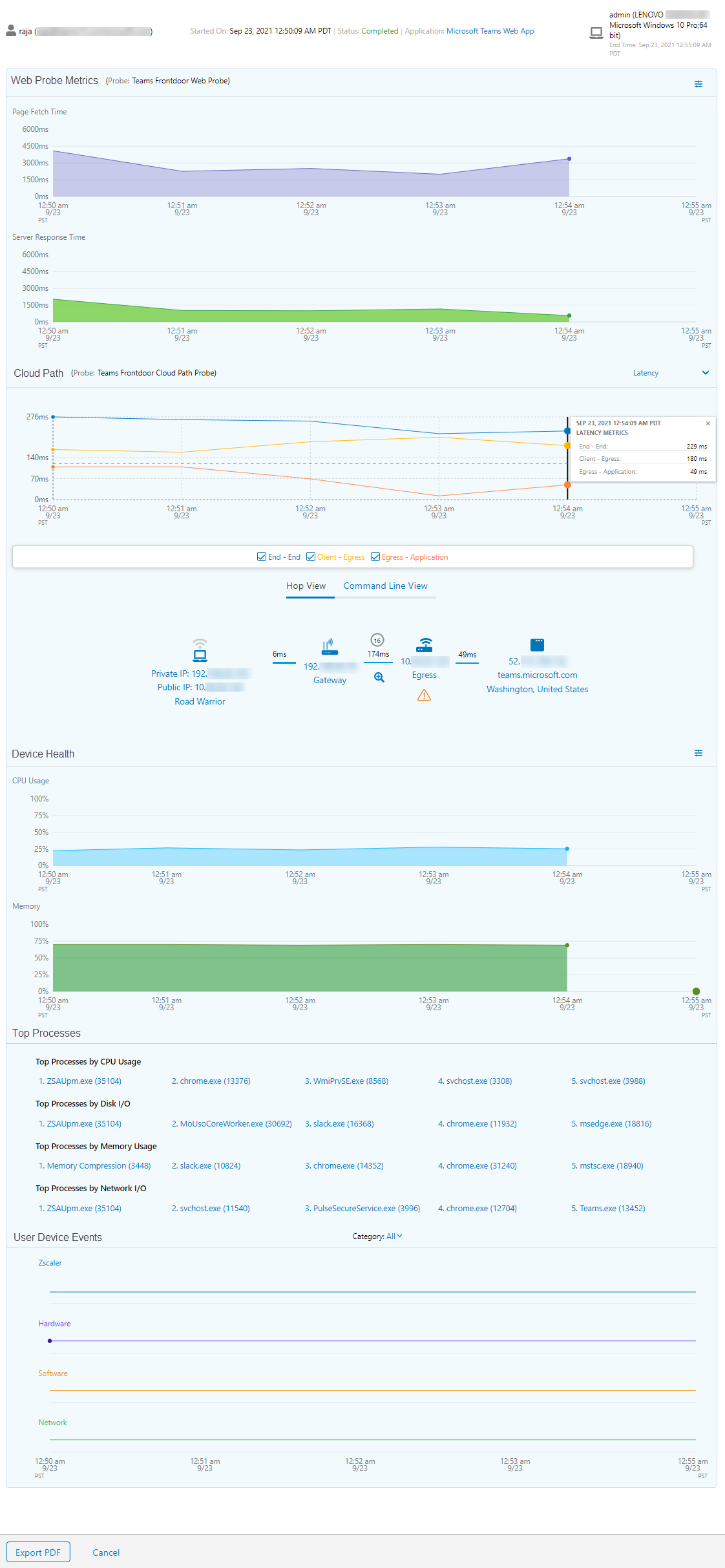Click the Egress node icon
This screenshot has width=725, height=1568.
[425, 645]
